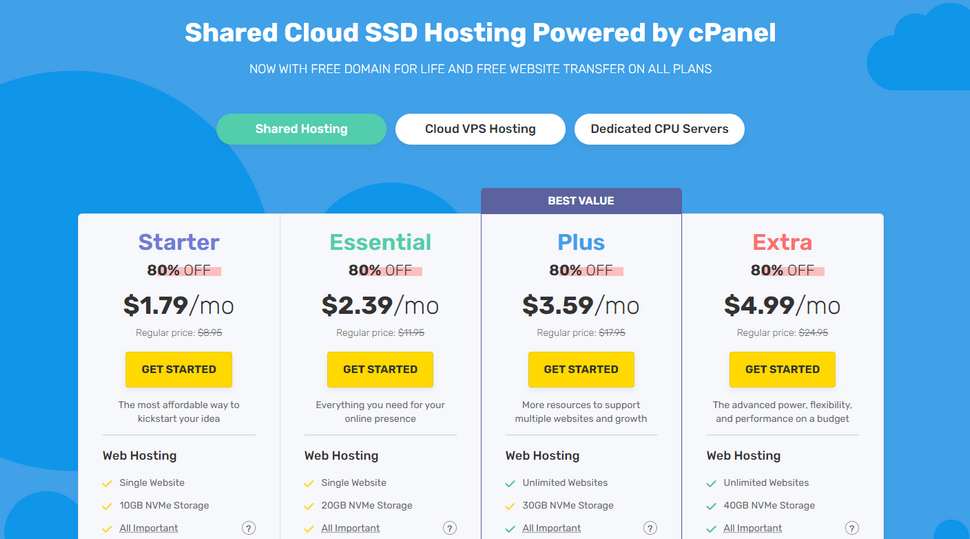Click the Shared Cloud SSD Hosting heading
Viewport: 970px width, 539px height.
480,33
